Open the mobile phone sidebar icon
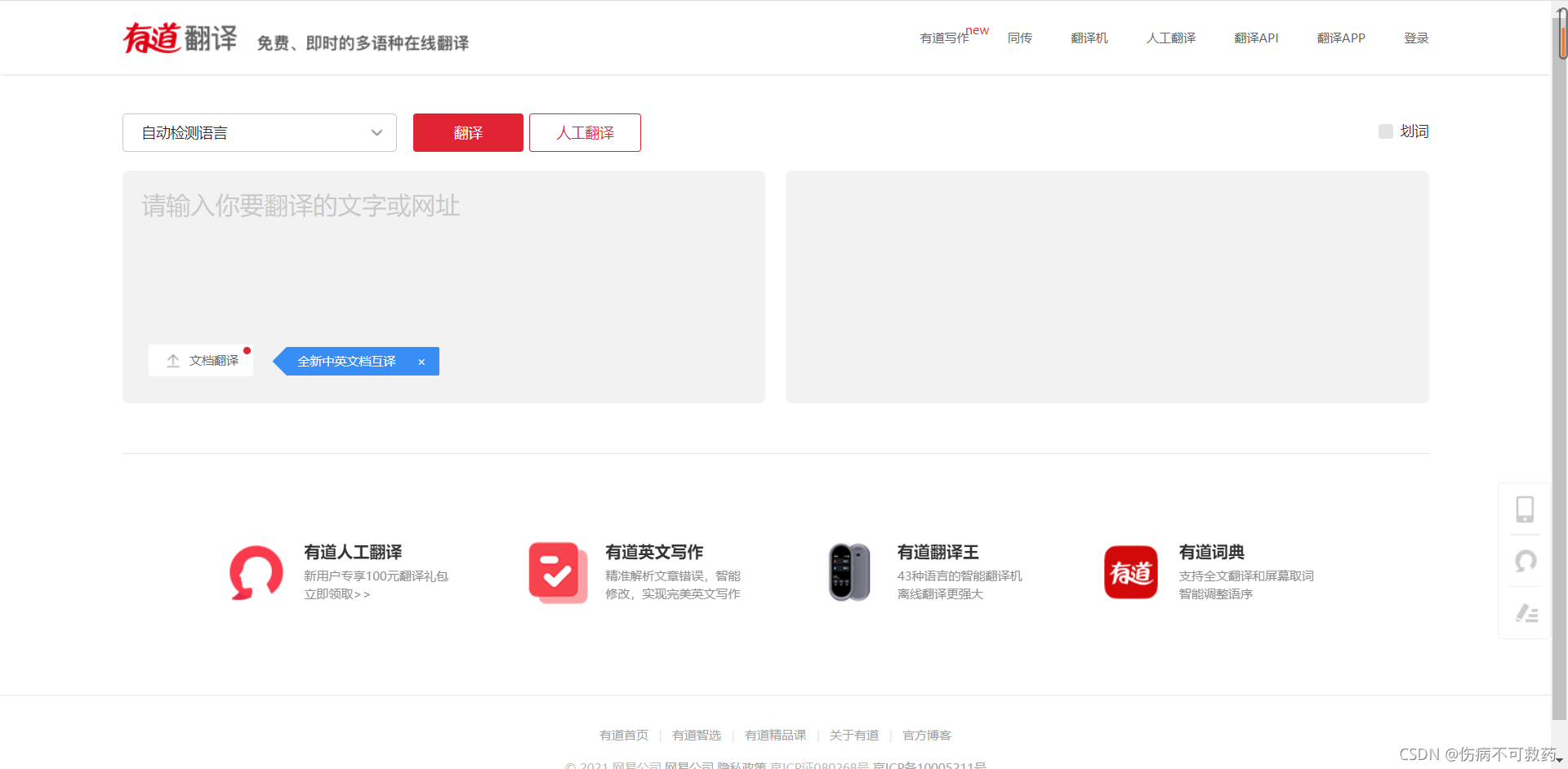 pos(1525,509)
